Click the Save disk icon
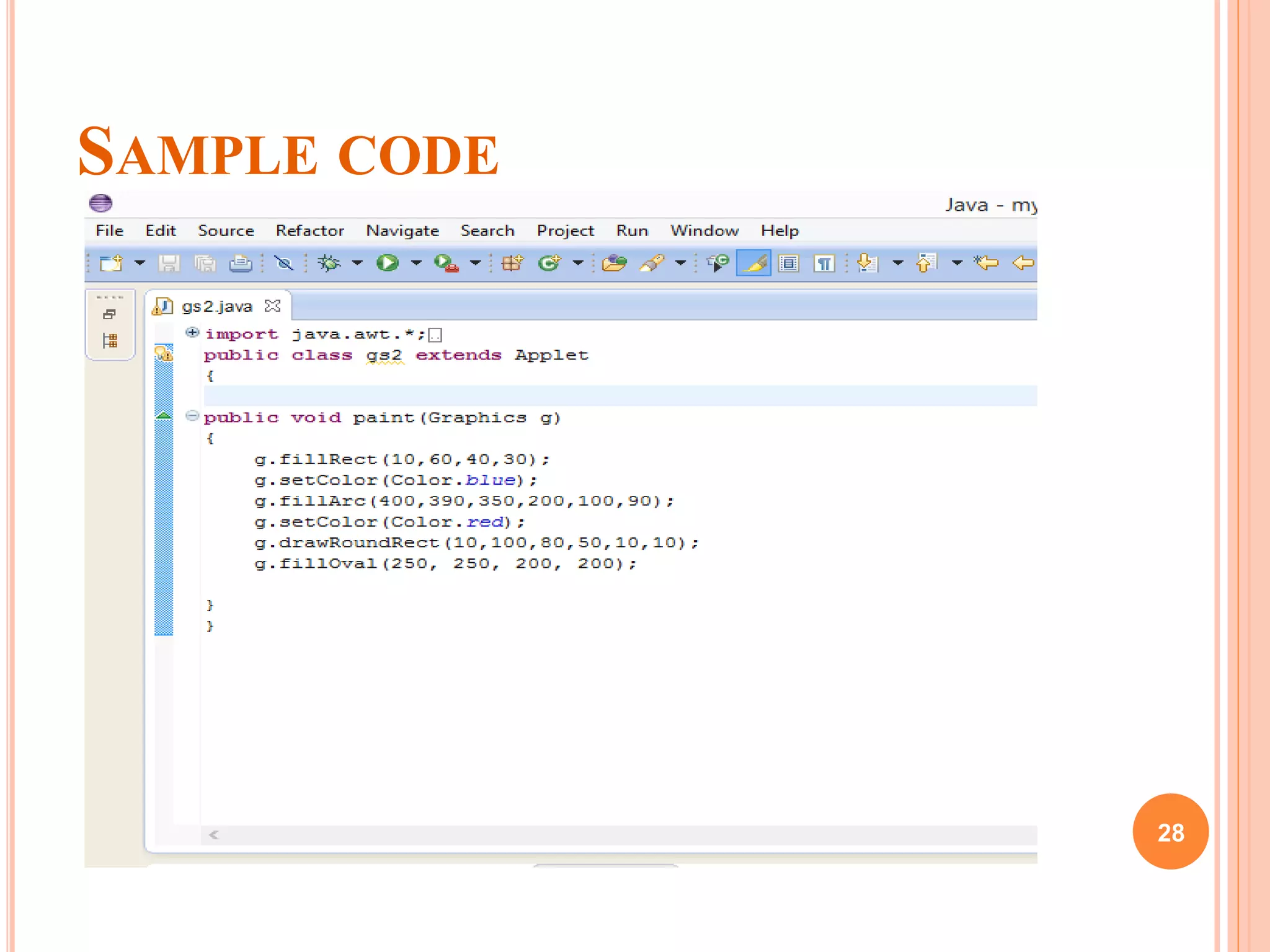 [x=169, y=263]
